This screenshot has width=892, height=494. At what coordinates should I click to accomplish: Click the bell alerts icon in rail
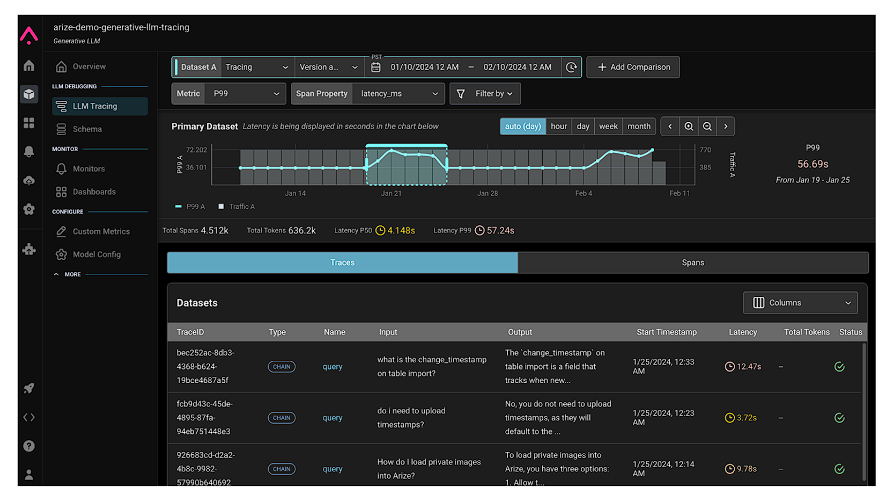pyautogui.click(x=29, y=151)
